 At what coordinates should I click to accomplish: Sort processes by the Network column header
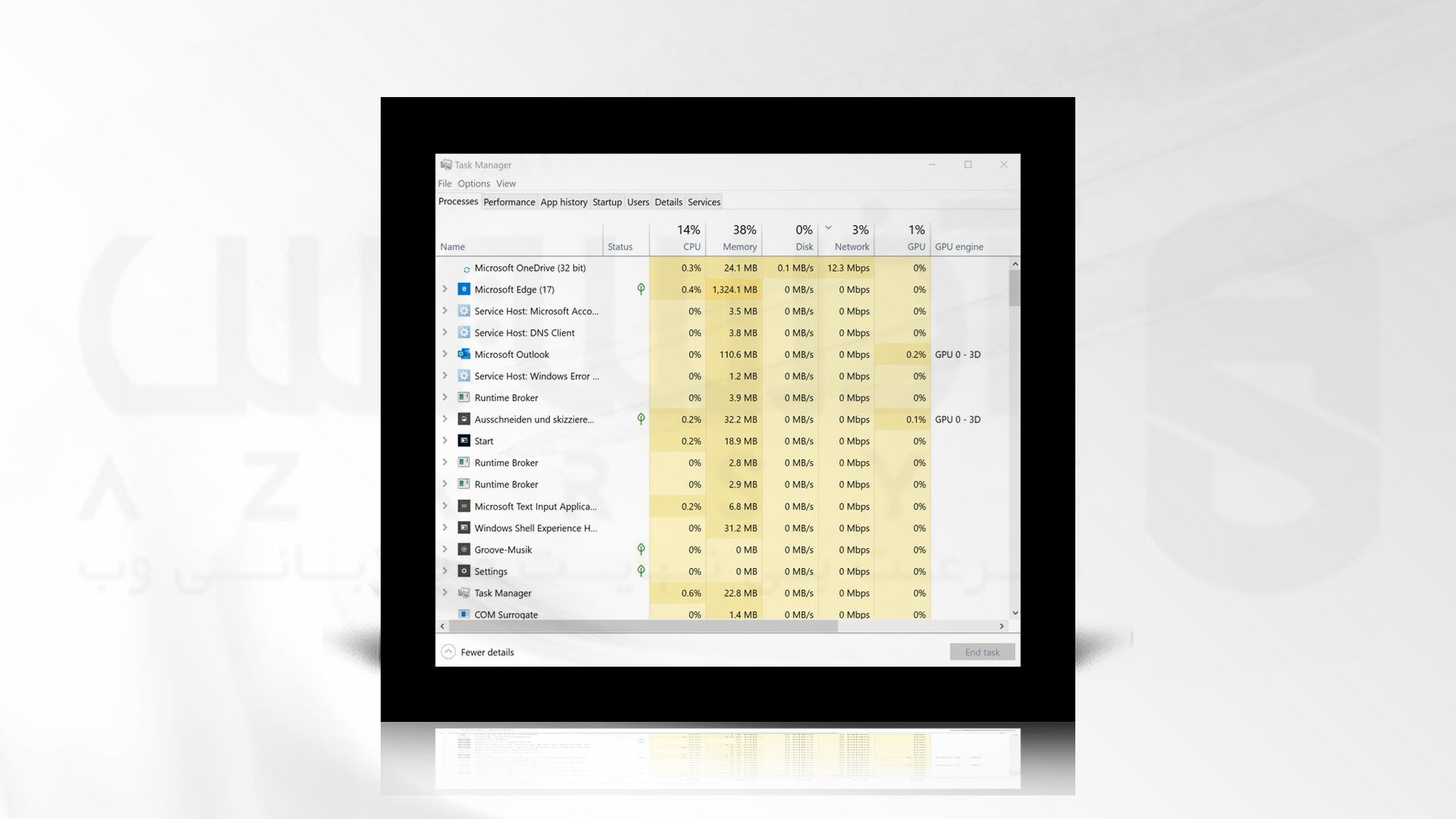[846, 238]
